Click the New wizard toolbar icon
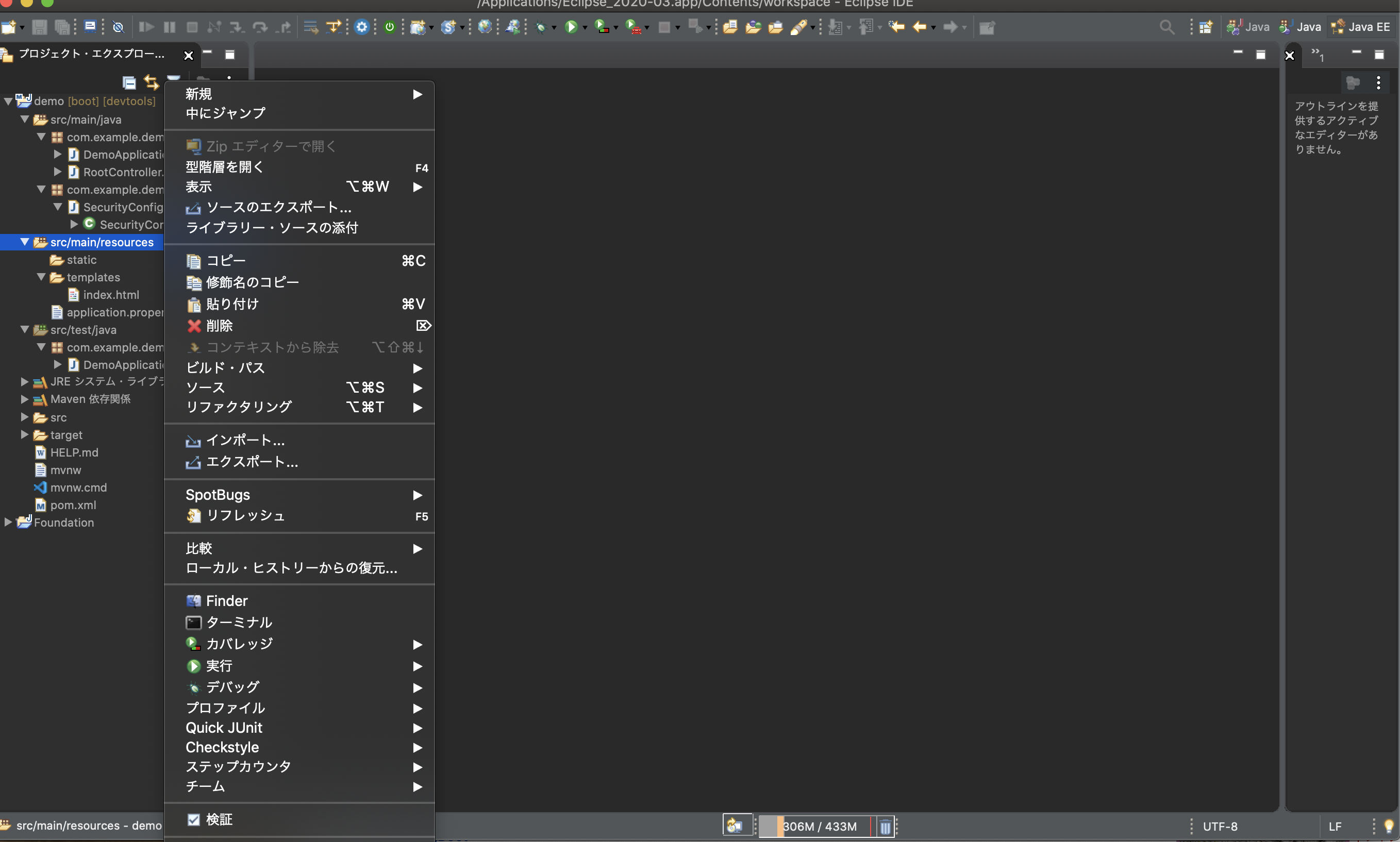Viewport: 1400px width, 842px height. [x=9, y=27]
